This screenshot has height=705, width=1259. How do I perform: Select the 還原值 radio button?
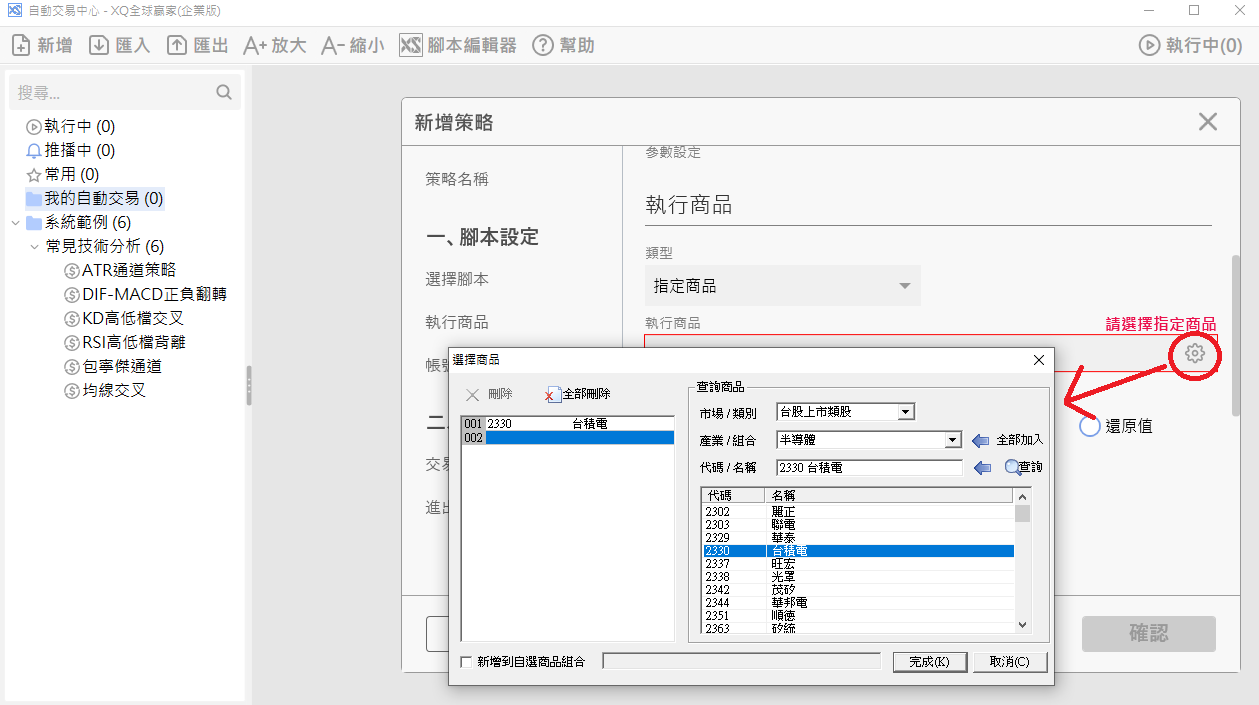[1090, 426]
